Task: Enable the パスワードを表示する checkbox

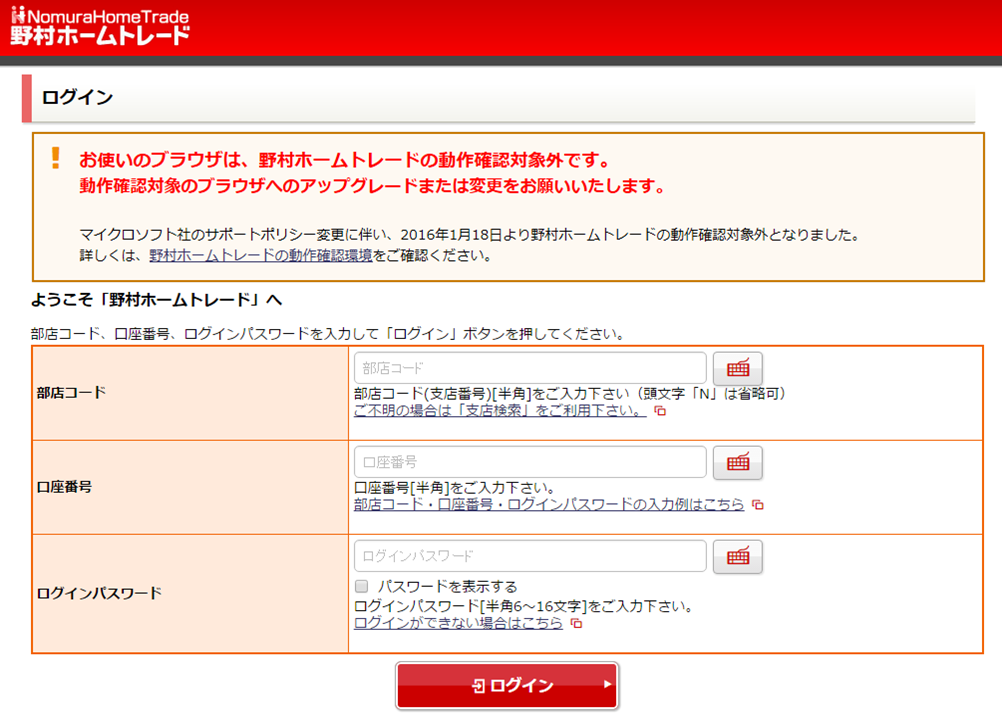Action: coord(362,586)
